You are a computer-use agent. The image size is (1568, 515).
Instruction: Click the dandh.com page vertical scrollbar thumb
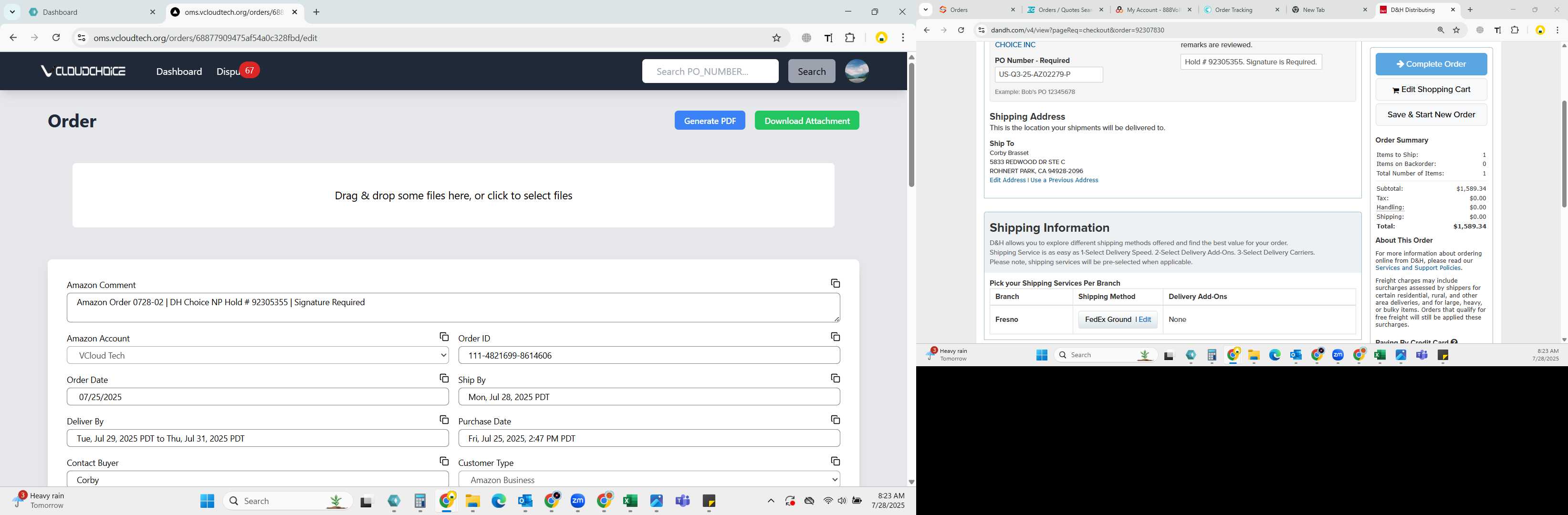coord(1563,153)
